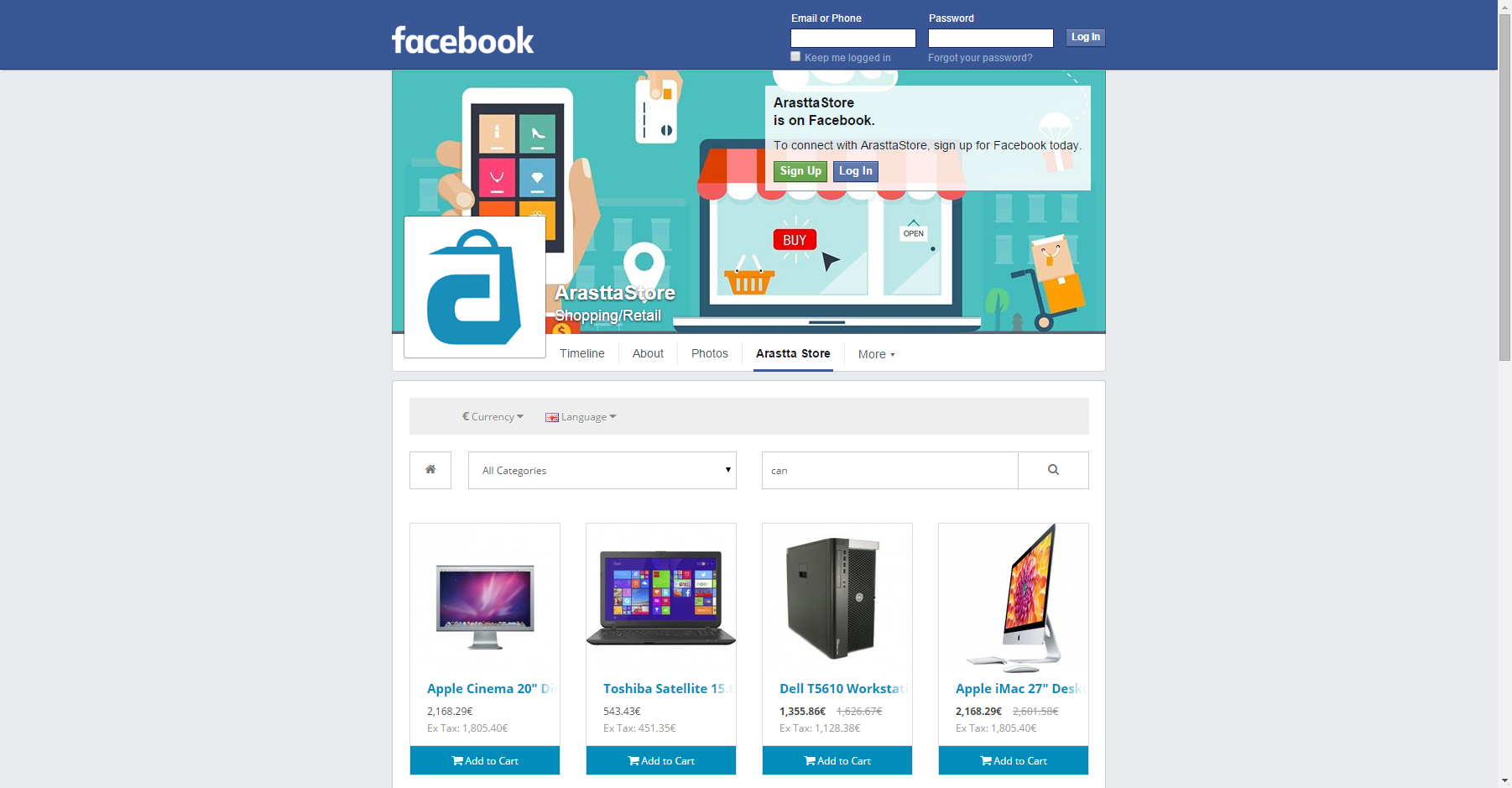
Task: Switch to the Timeline tab
Action: [582, 353]
